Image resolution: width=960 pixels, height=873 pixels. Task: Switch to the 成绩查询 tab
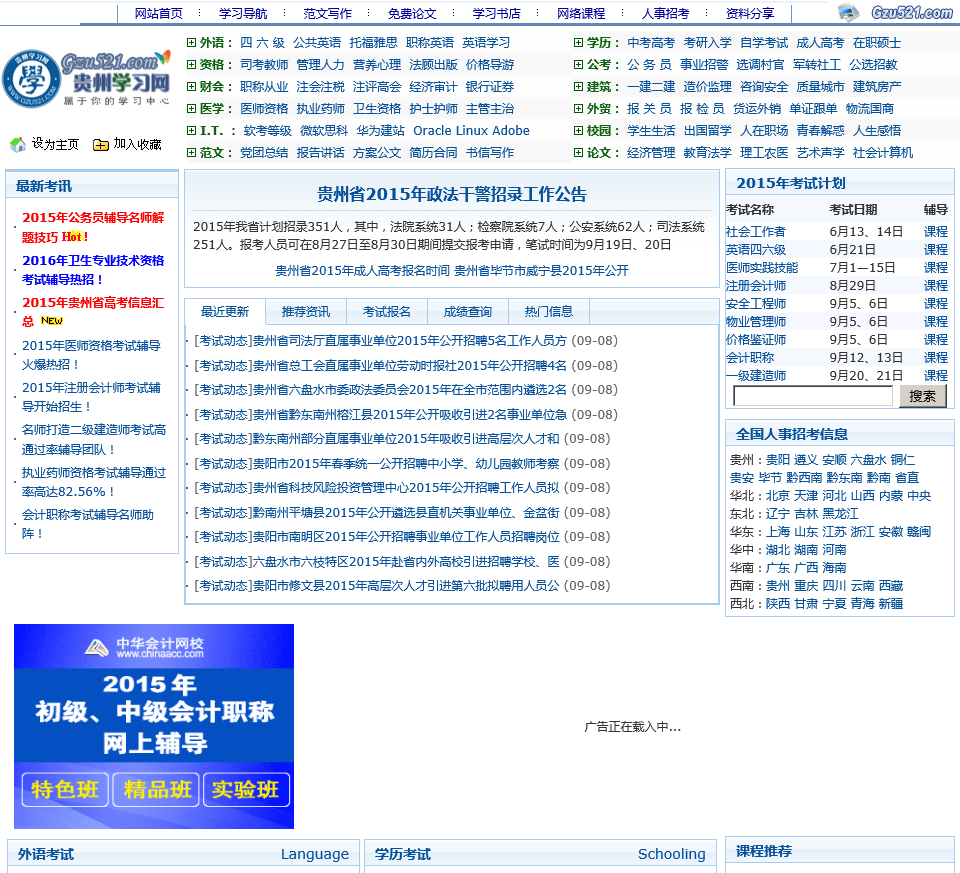467,312
